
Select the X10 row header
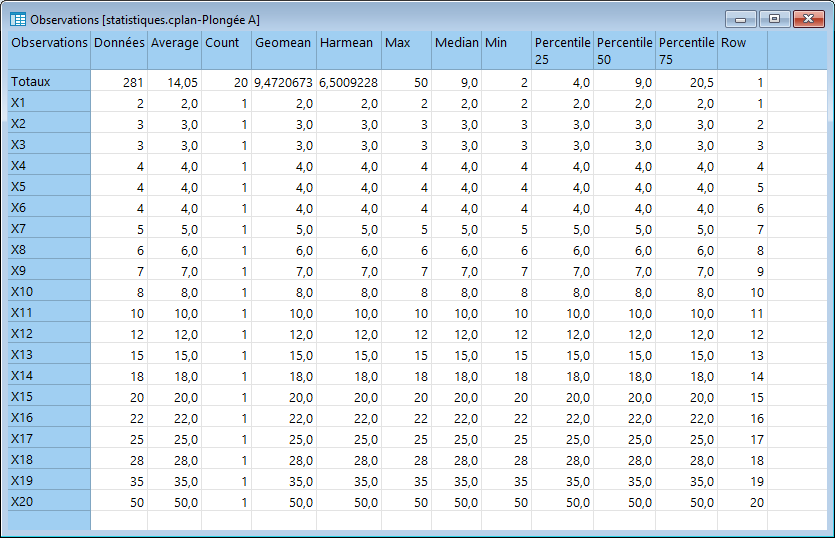[49, 291]
